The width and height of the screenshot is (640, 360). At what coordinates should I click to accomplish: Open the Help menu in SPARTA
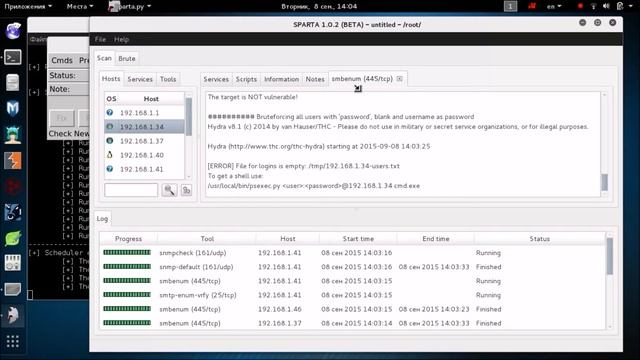tap(121, 39)
